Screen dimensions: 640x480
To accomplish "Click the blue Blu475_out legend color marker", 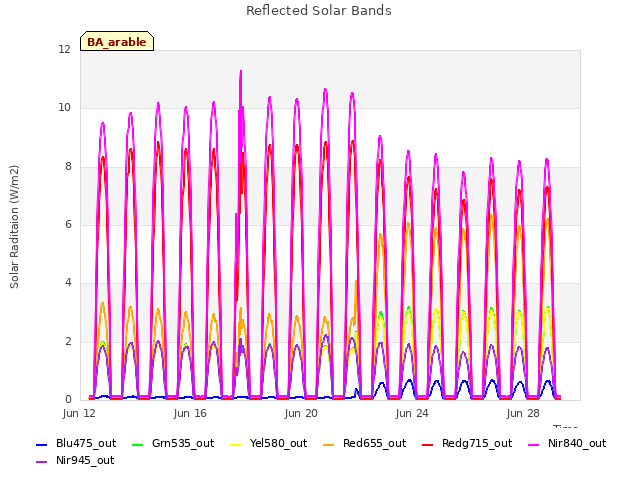I will point(42,444).
